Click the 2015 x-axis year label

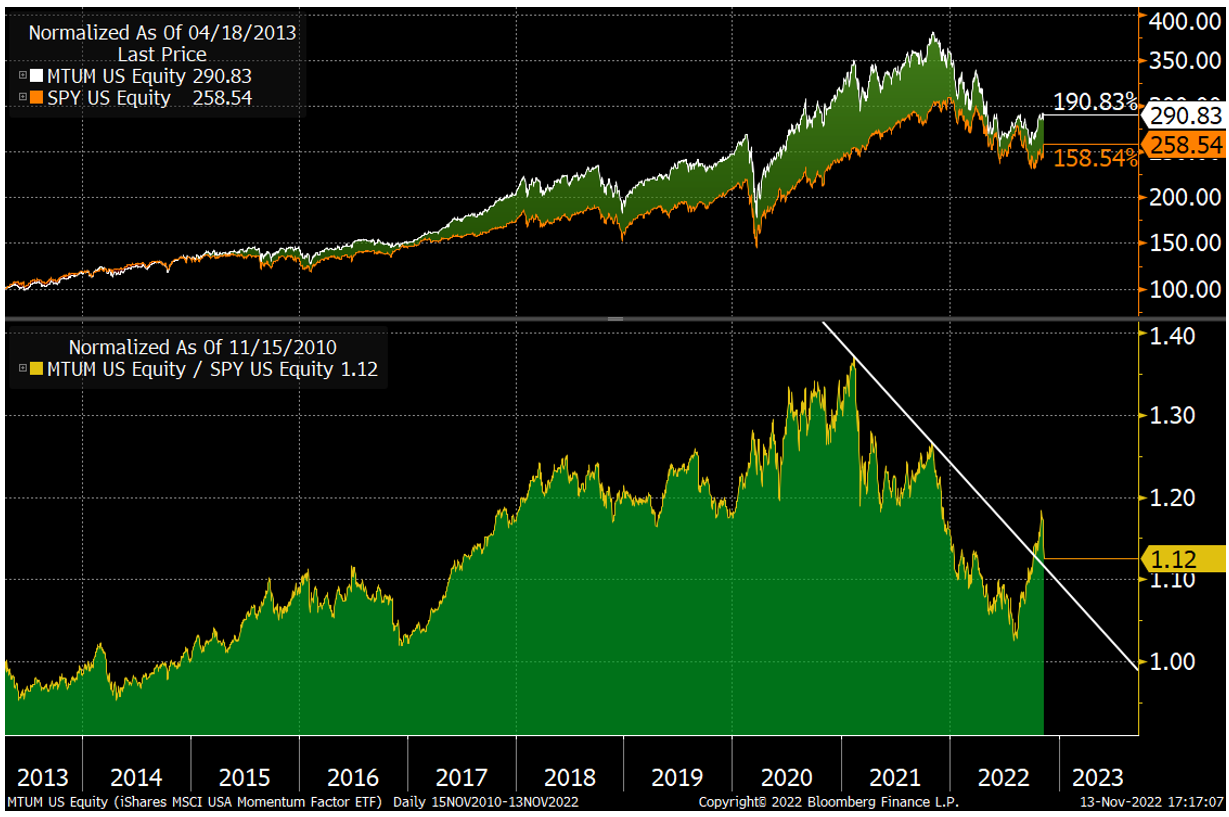point(245,777)
